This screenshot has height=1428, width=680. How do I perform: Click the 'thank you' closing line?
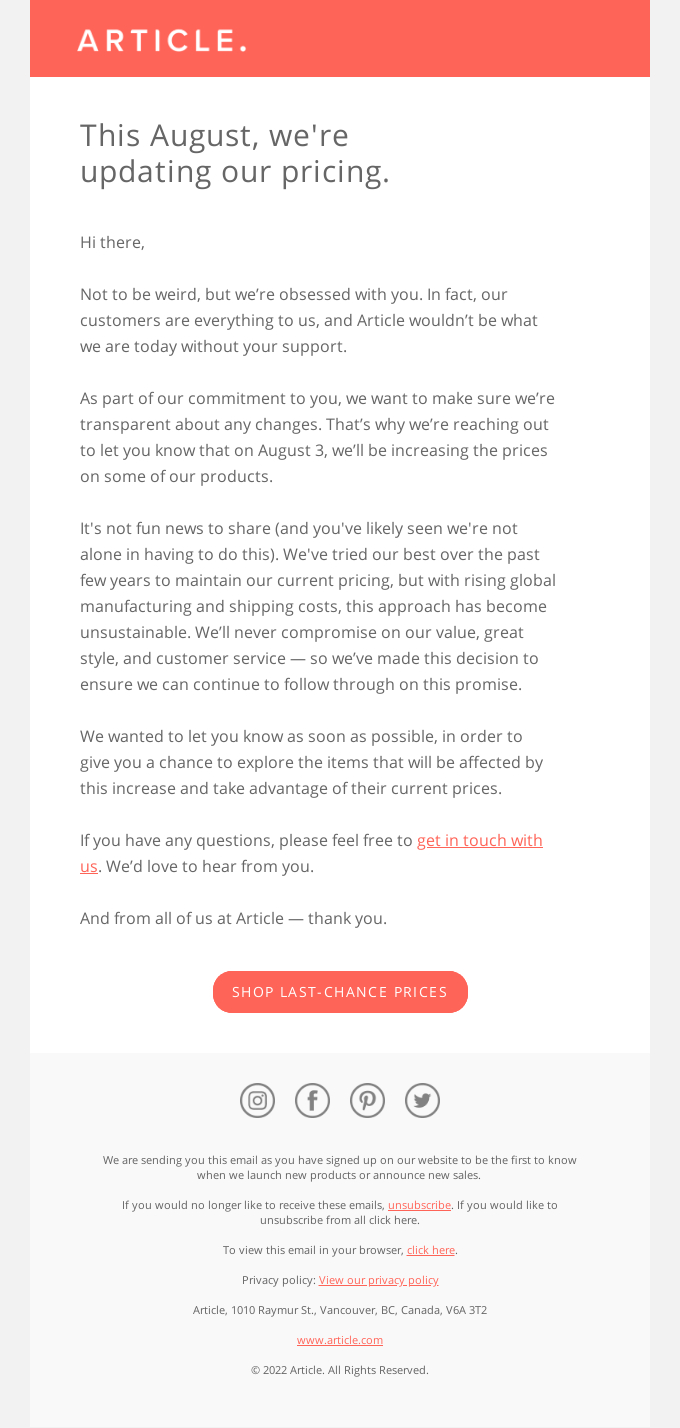pos(233,918)
